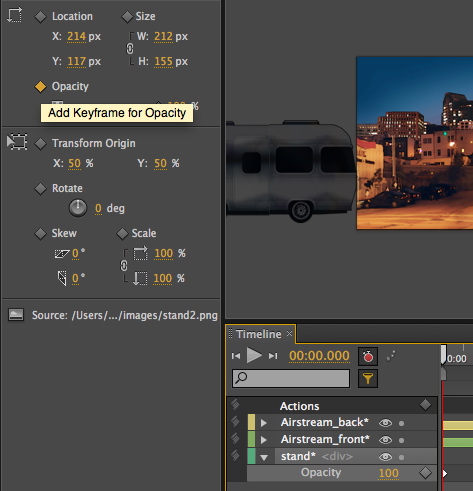Image resolution: width=473 pixels, height=491 pixels.
Task: Select the Timeline tab
Action: tap(259, 334)
